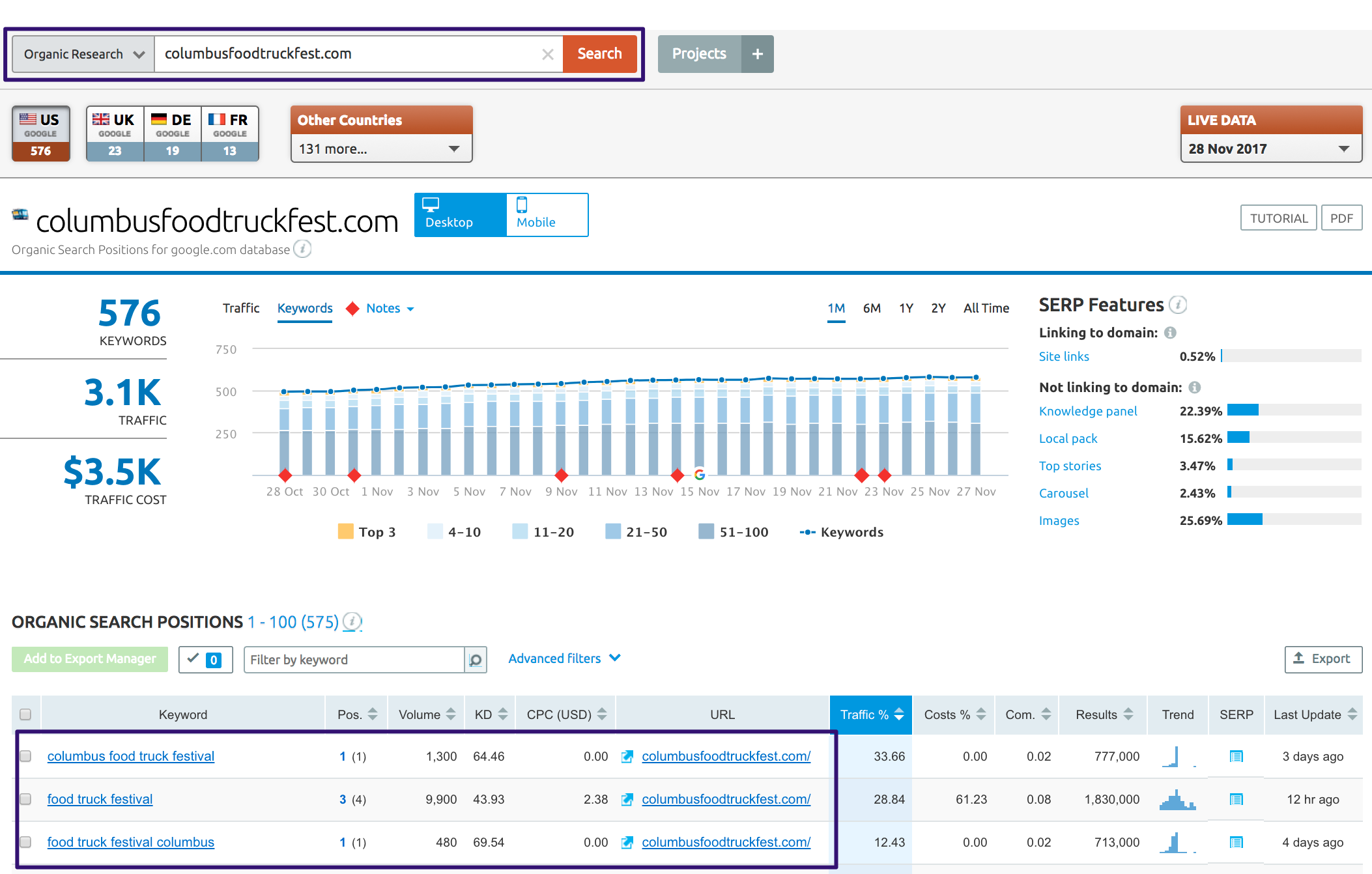The width and height of the screenshot is (1372, 874).
Task: Switch chart to Traffic tab
Action: [x=241, y=308]
